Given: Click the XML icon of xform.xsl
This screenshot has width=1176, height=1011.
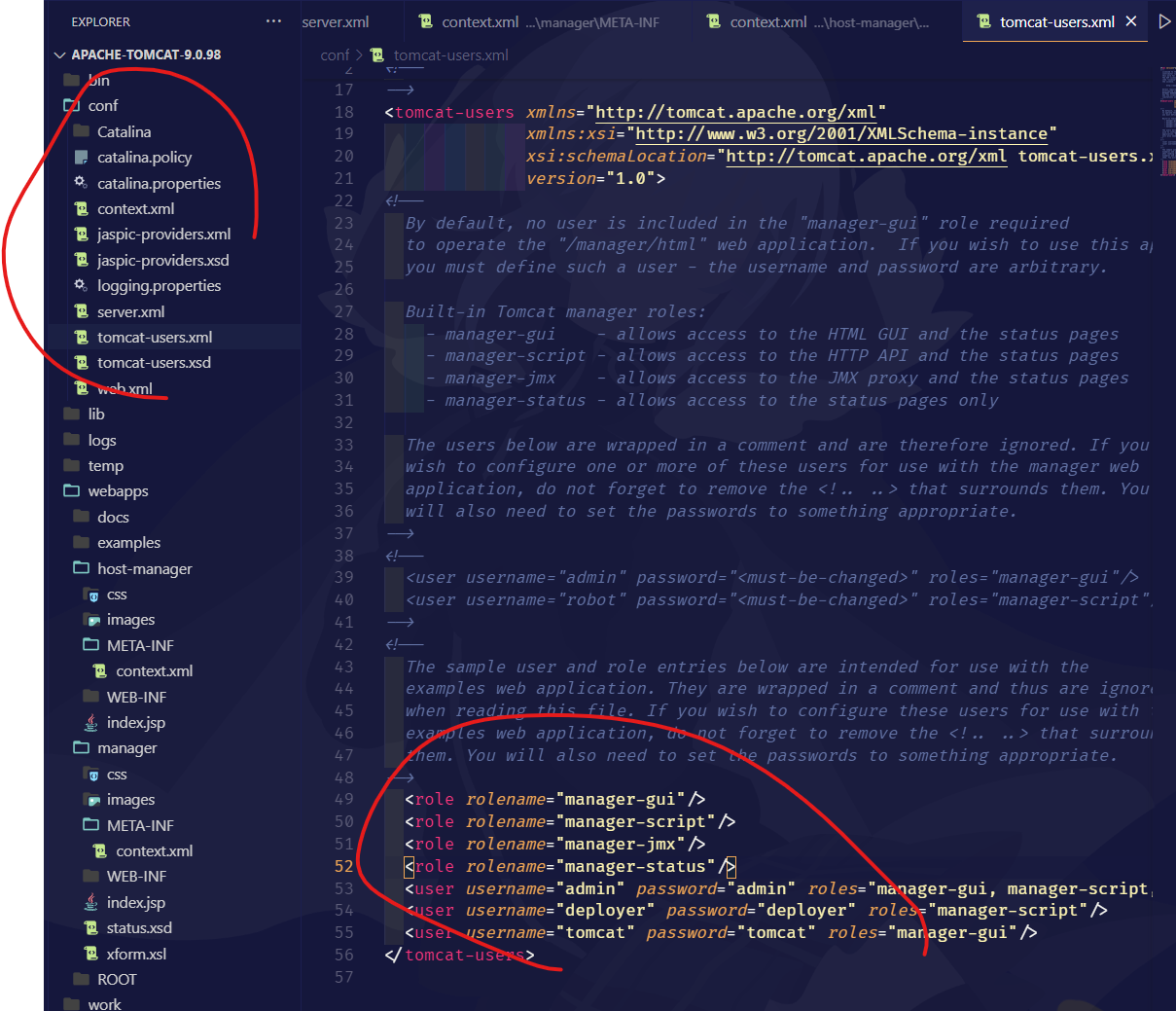Looking at the screenshot, I should [90, 954].
